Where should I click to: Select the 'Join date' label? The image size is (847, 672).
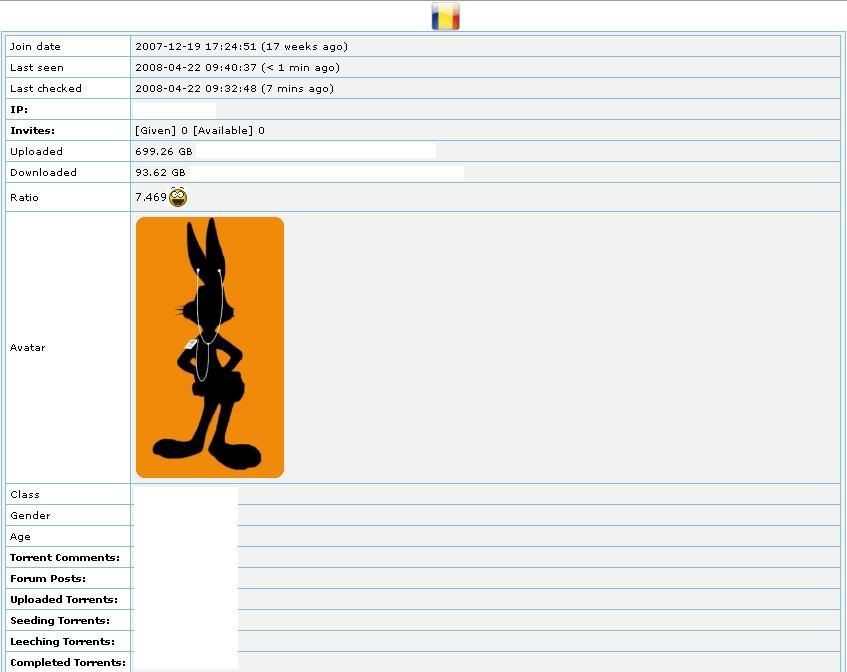35,46
